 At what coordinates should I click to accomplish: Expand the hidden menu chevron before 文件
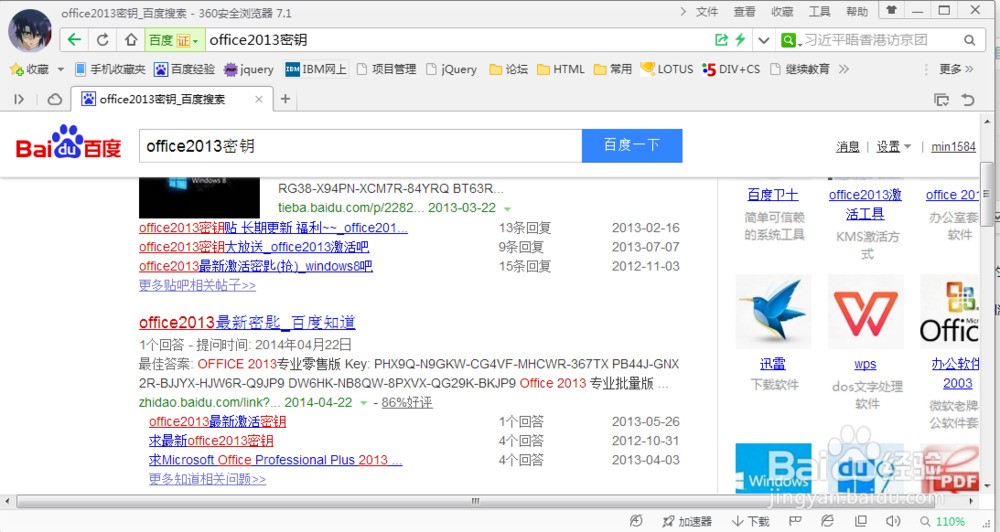(x=683, y=11)
